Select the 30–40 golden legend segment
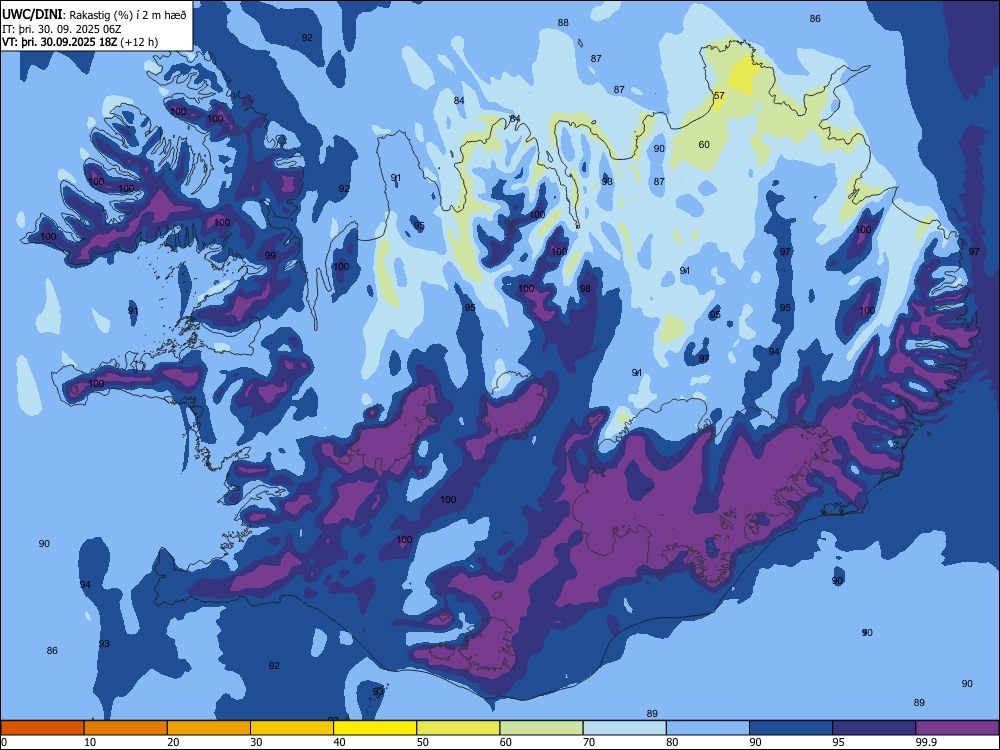 [292, 728]
